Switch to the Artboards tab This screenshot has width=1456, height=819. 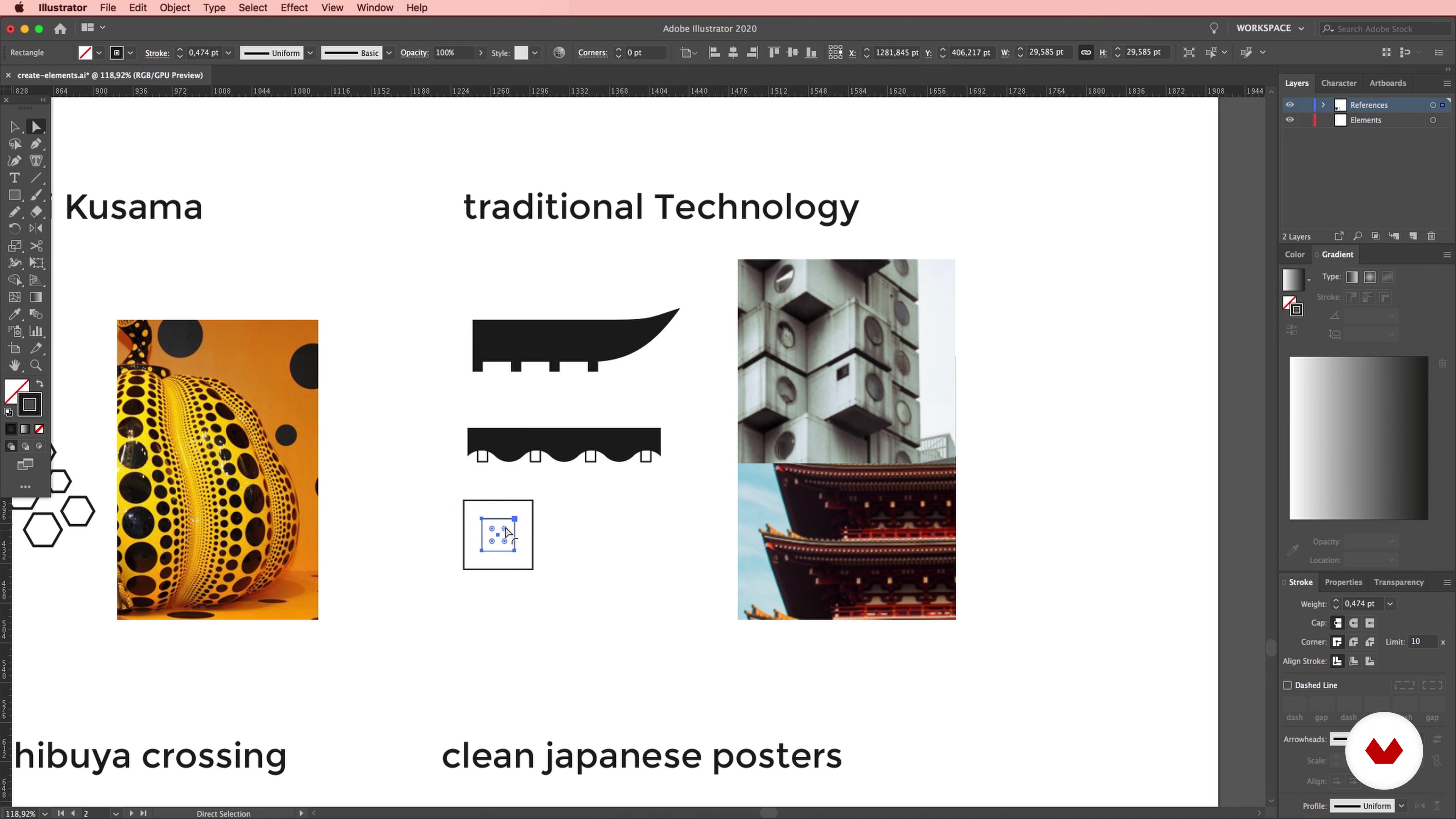tap(1388, 83)
